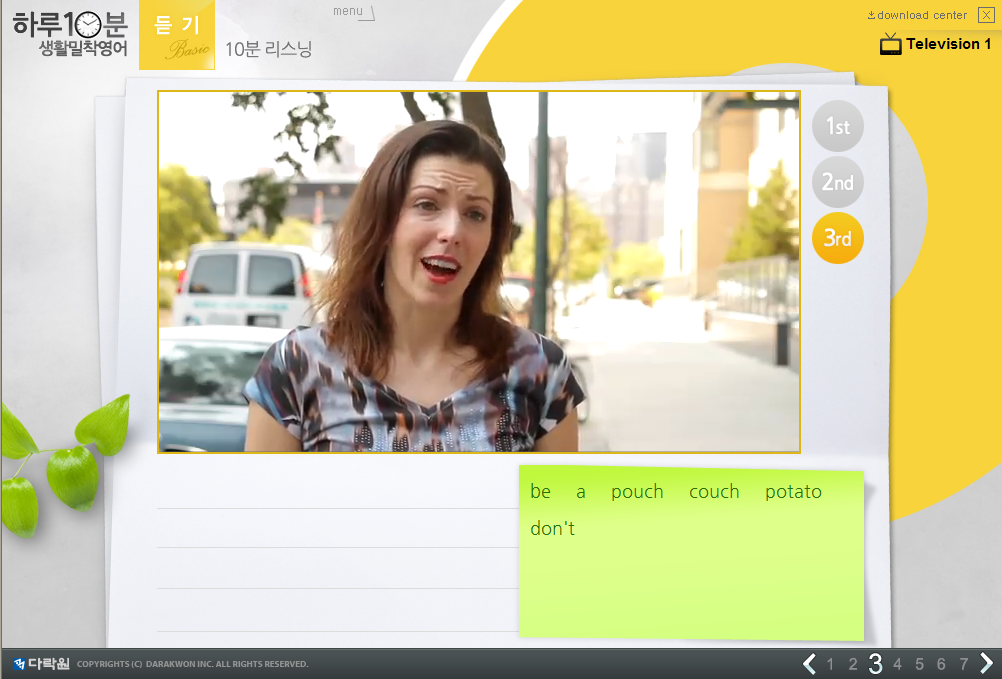This screenshot has width=1002, height=679.
Task: Click the yellow 듣기 Basic section tab
Action: pyautogui.click(x=177, y=35)
